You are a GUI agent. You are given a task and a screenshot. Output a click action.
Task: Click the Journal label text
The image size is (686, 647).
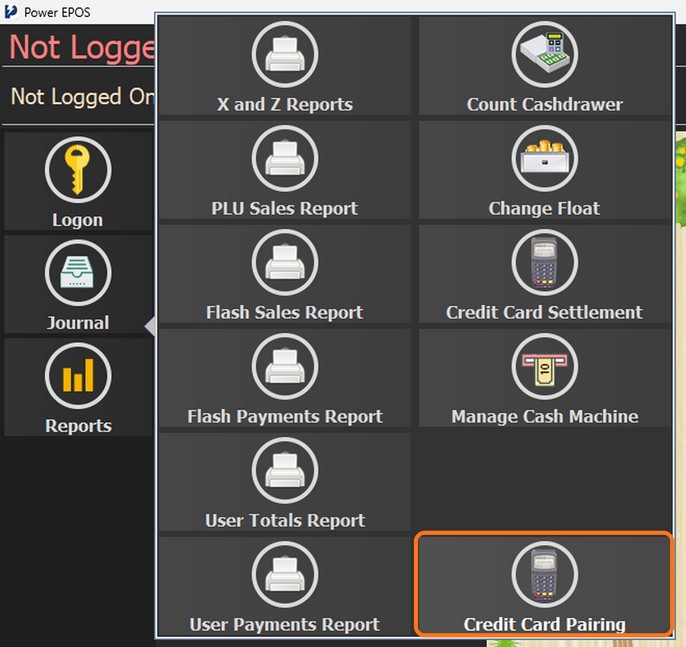point(78,323)
